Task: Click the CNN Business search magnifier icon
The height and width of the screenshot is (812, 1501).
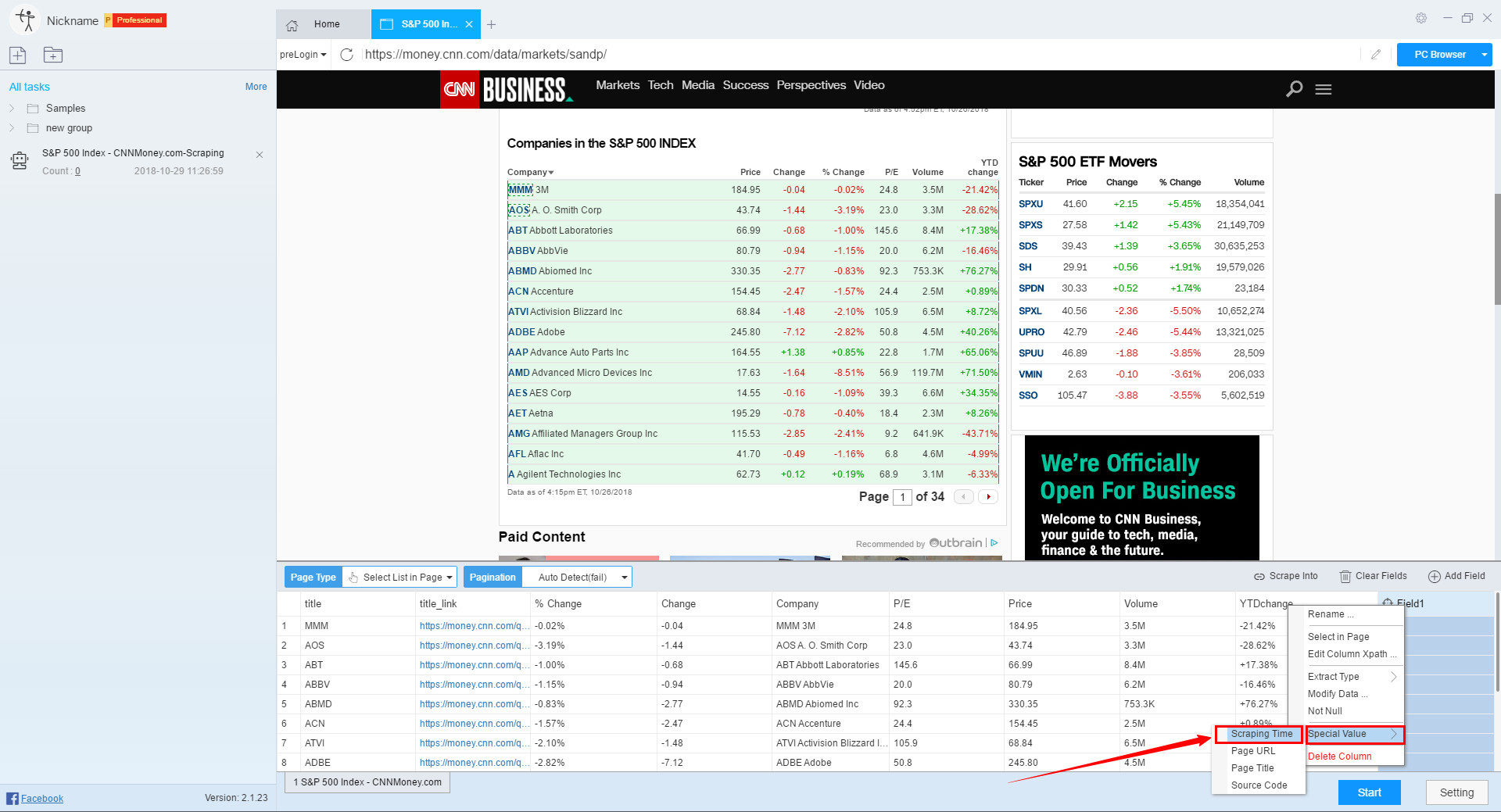Action: (x=1295, y=89)
